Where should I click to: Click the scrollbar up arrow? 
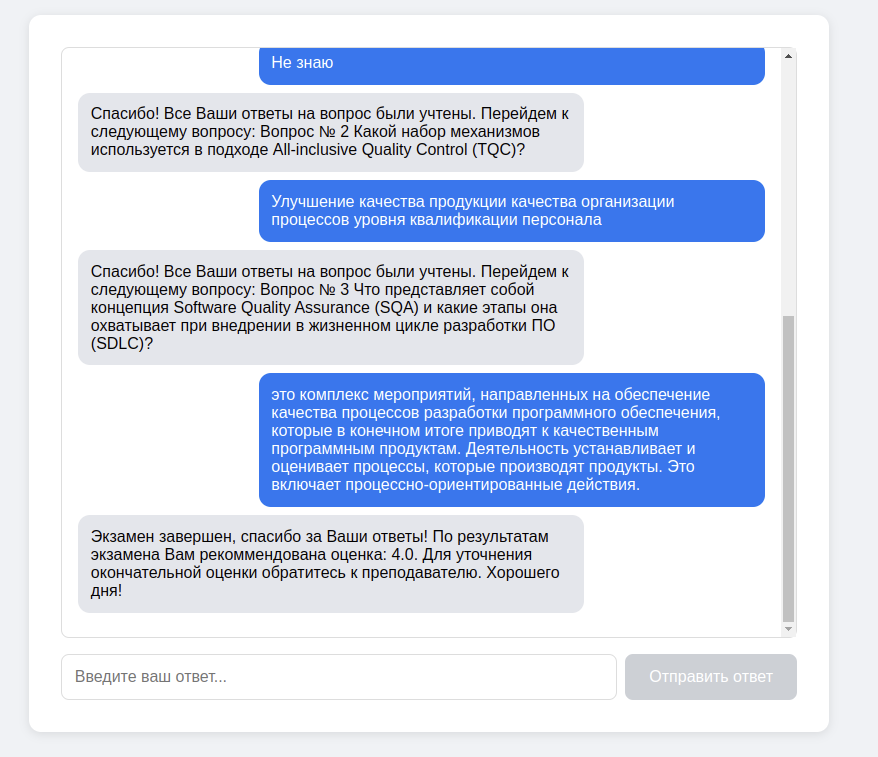[x=788, y=56]
